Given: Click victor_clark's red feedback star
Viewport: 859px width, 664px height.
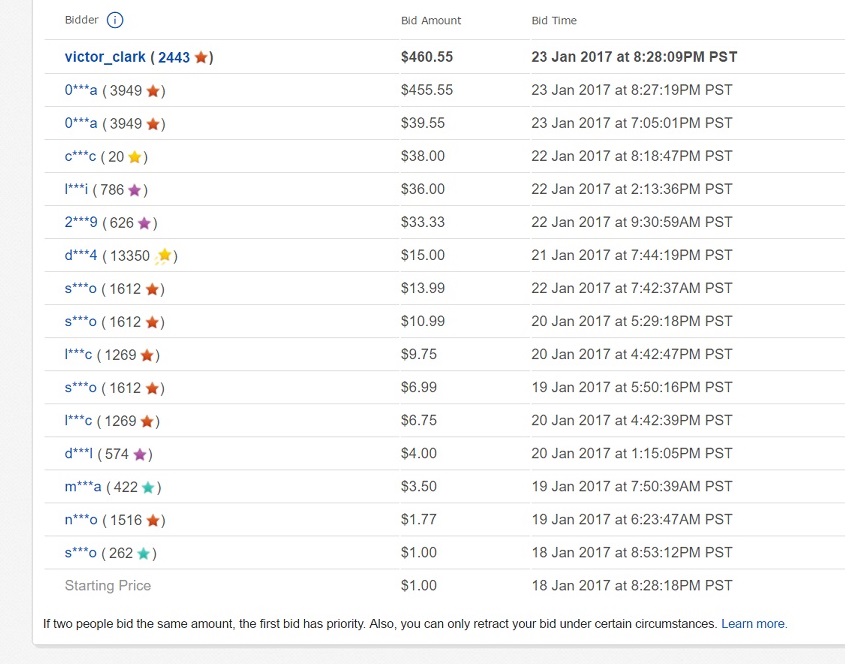Looking at the screenshot, I should 201,57.
